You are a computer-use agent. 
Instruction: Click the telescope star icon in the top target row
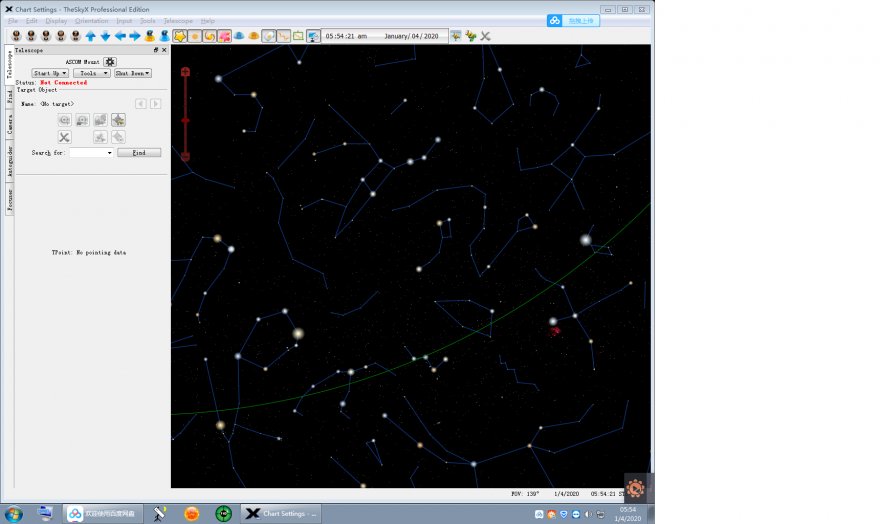pos(118,120)
